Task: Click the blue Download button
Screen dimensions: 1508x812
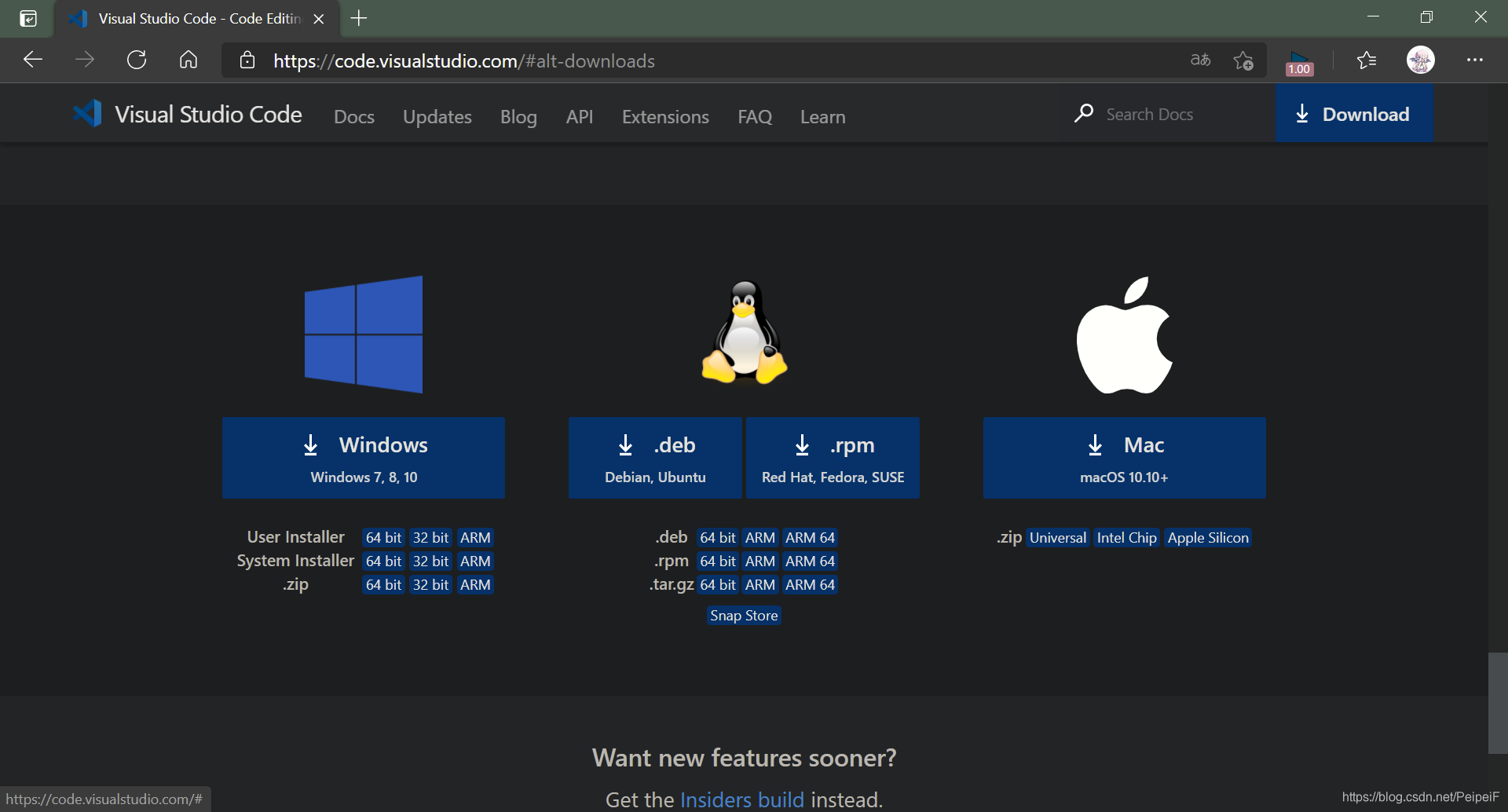Action: pos(1353,113)
